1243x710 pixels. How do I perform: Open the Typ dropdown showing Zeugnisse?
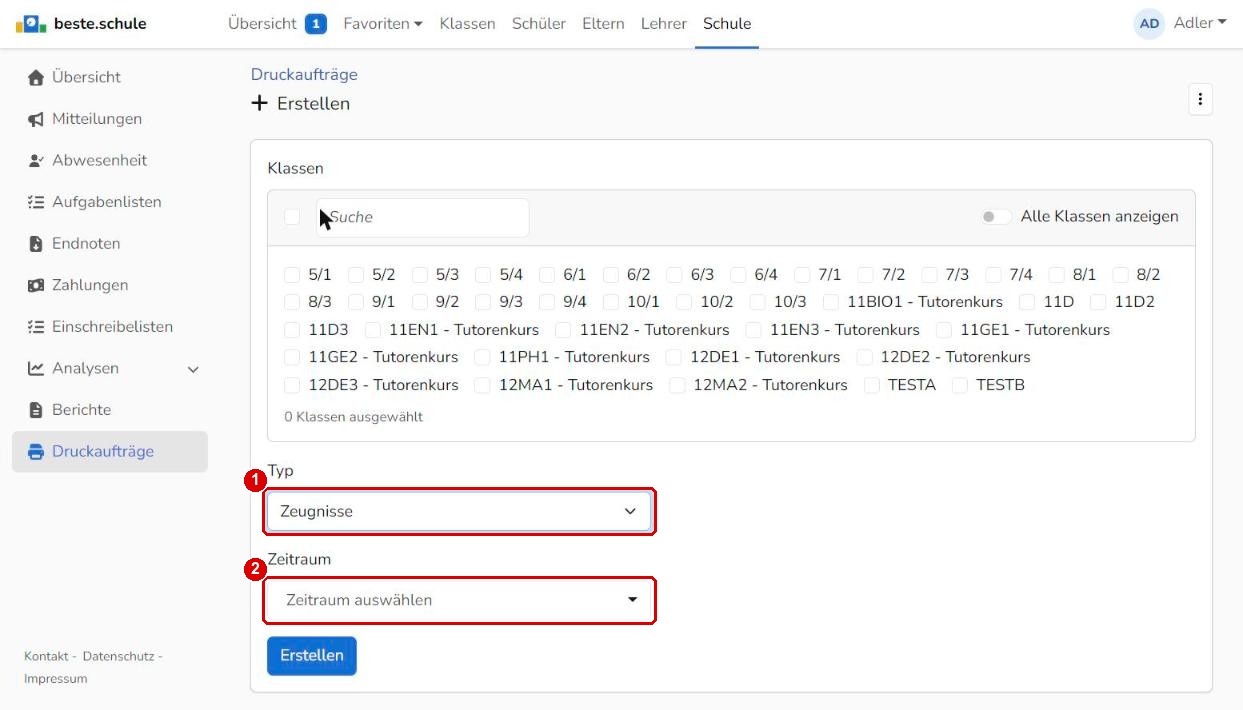coord(459,512)
